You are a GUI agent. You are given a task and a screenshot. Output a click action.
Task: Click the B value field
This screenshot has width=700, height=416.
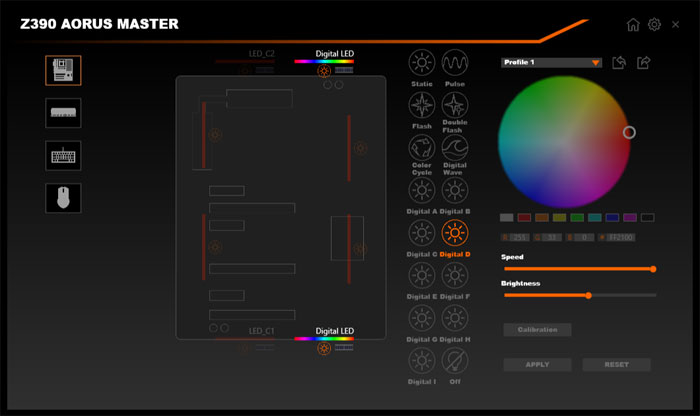pyautogui.click(x=584, y=237)
